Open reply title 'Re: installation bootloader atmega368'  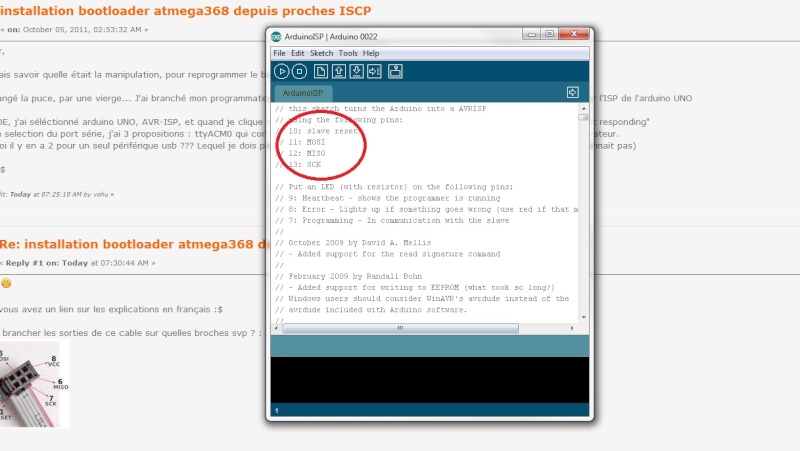pos(133,244)
